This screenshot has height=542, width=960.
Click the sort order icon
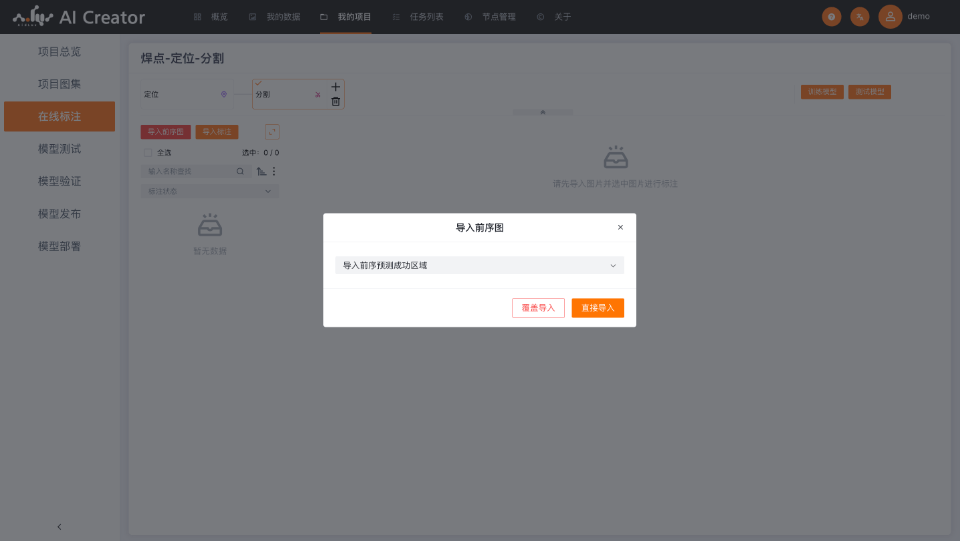pos(261,171)
